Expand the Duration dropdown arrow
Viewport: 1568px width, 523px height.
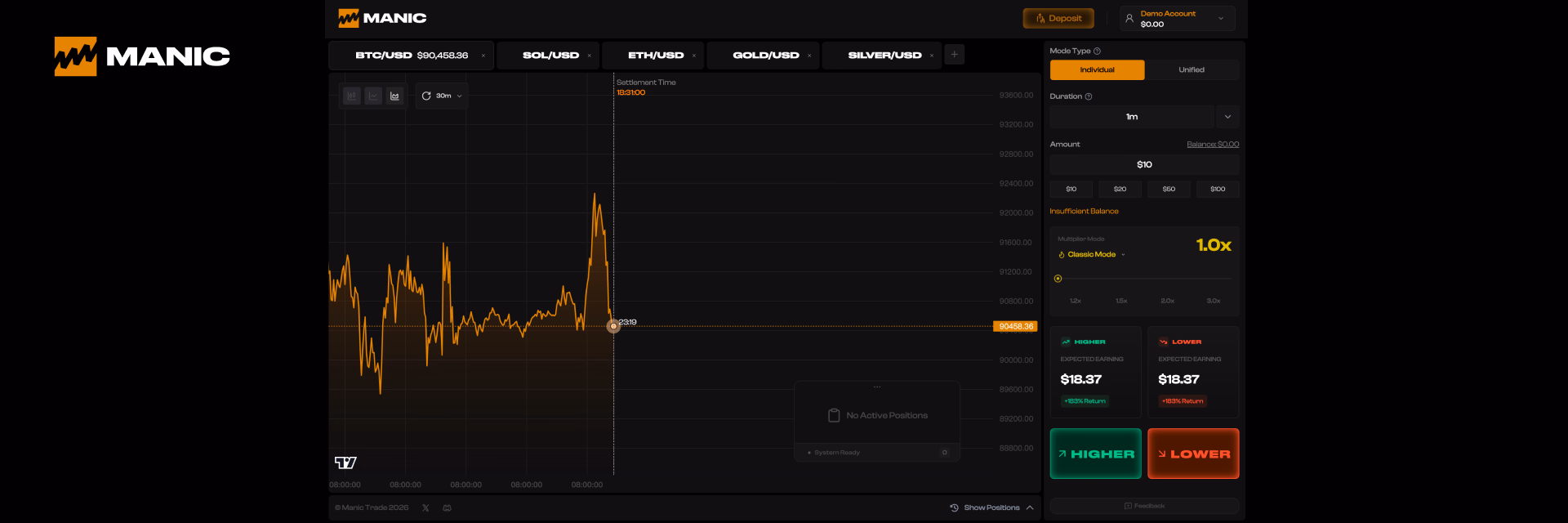coord(1227,117)
